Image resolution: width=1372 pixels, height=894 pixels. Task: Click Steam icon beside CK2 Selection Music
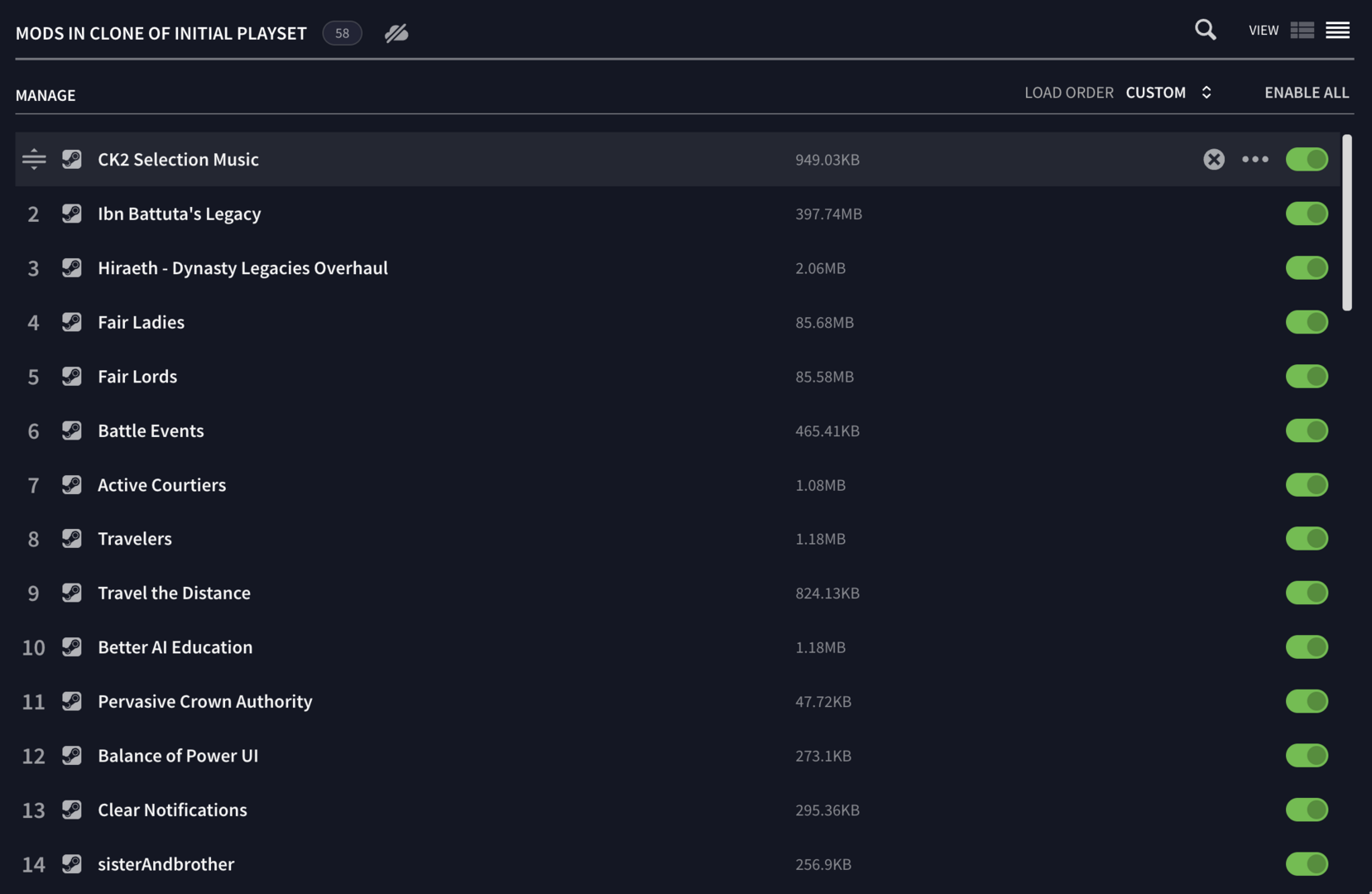coord(72,159)
